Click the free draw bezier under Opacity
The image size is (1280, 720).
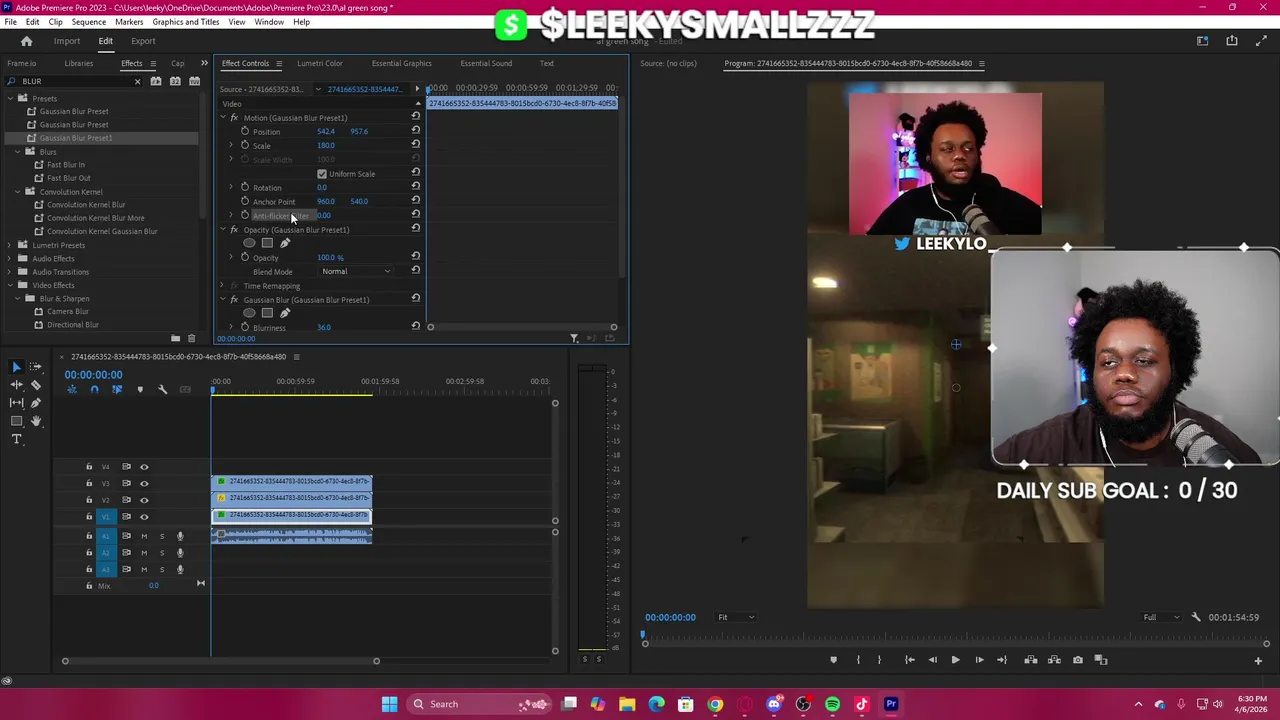pyautogui.click(x=285, y=243)
